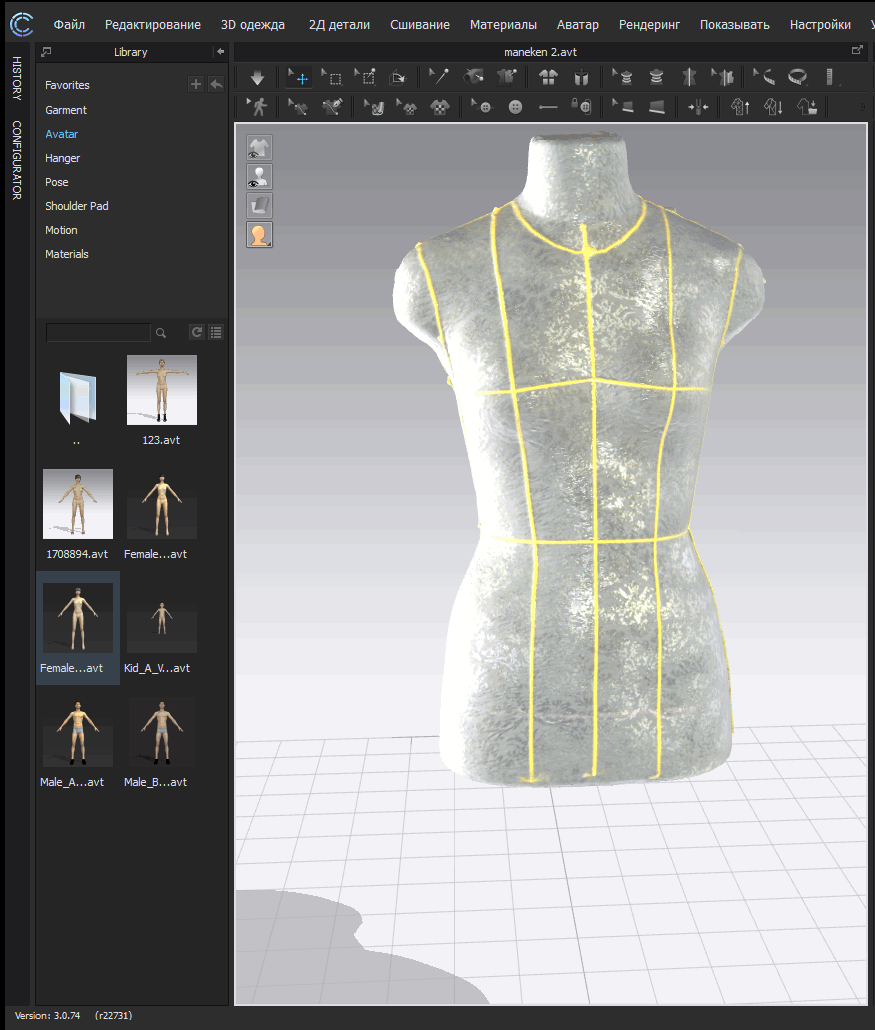Open the Материалы menu
Screen dimensions: 875x1030
(503, 24)
